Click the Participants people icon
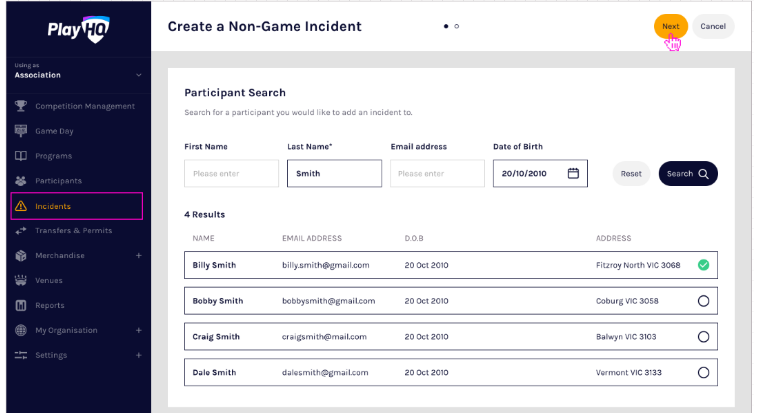757x417 pixels. pos(21,181)
